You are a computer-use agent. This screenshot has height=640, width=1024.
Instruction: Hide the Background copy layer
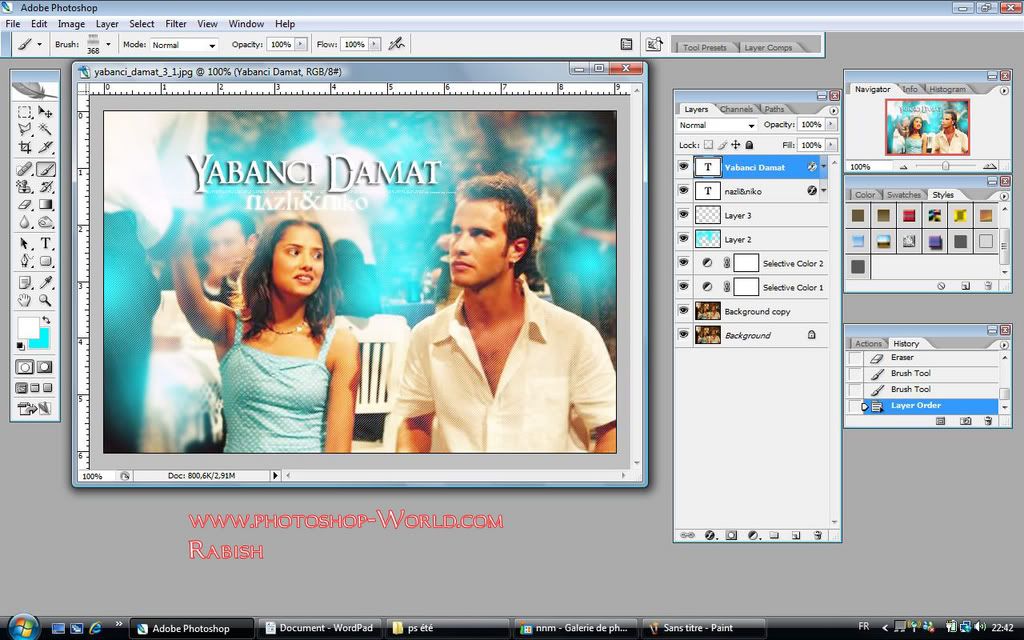(683, 311)
